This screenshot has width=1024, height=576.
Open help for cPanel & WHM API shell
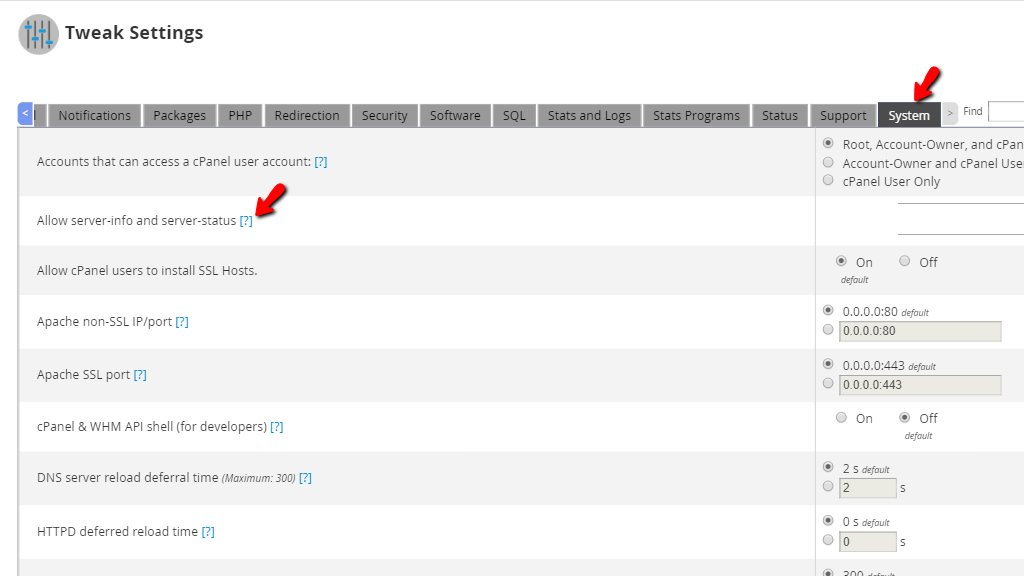[277, 427]
